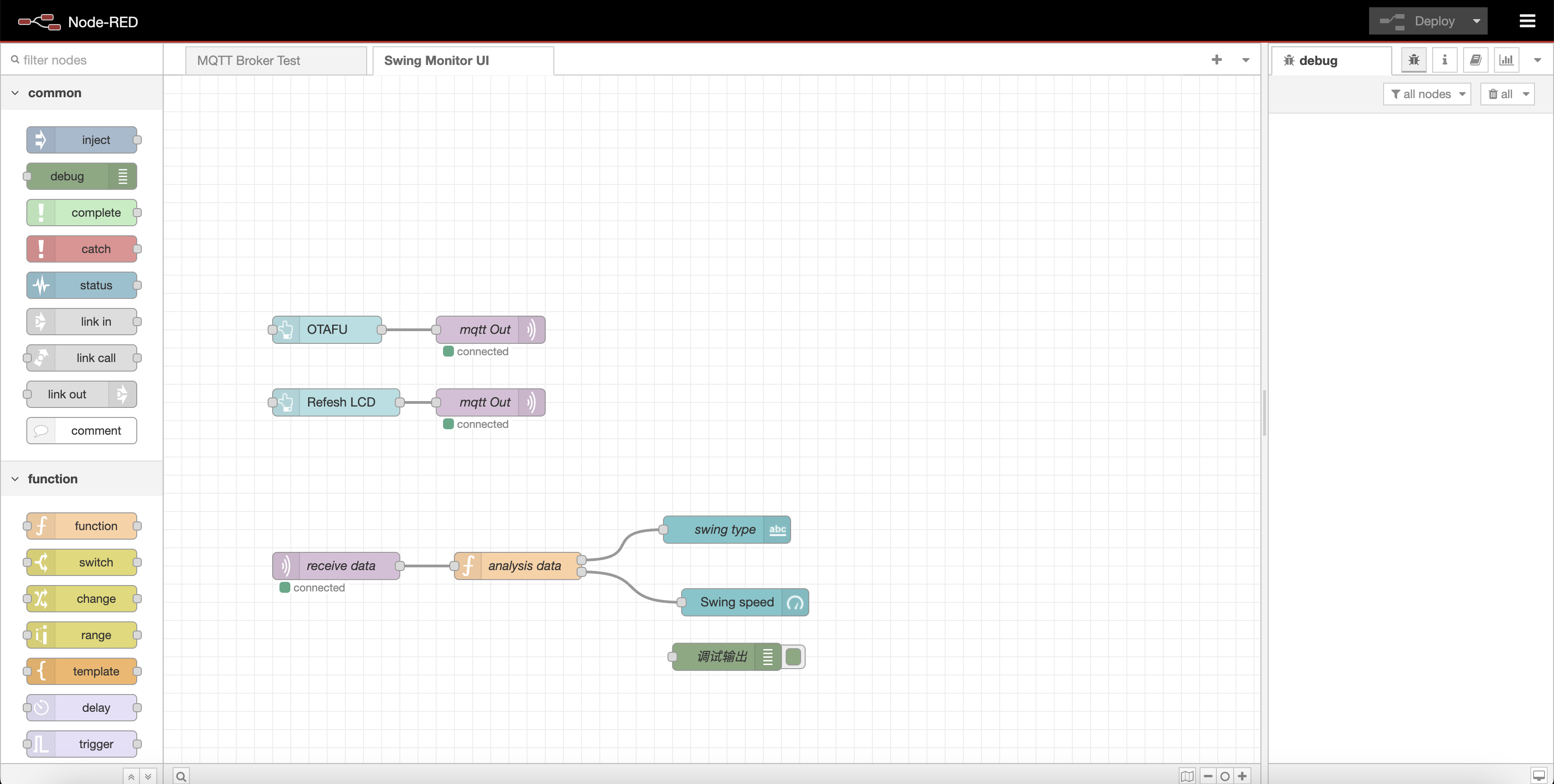The height and width of the screenshot is (784, 1554).
Task: Click the filter nodes search field
Action: (x=85, y=60)
